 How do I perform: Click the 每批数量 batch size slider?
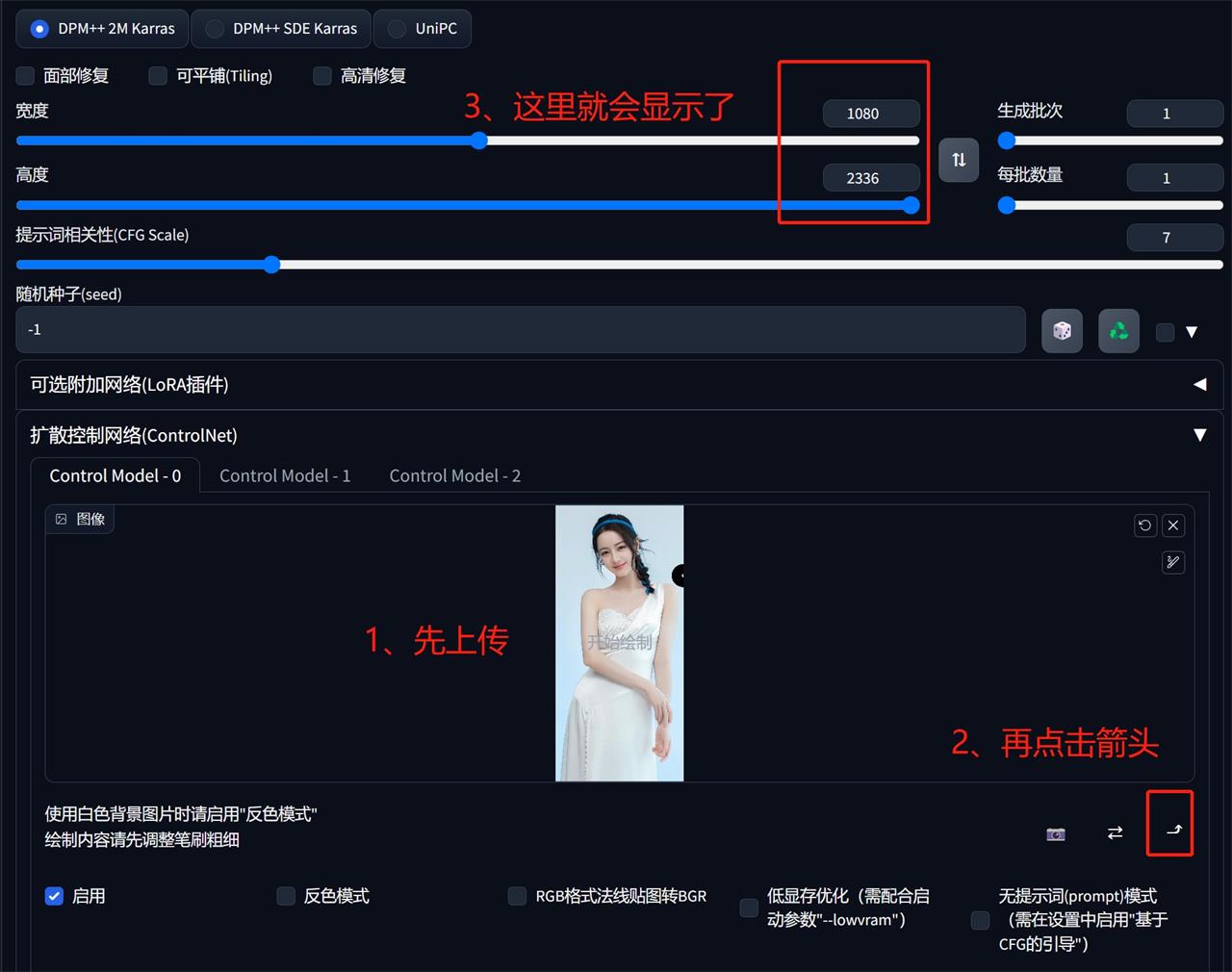click(1111, 205)
